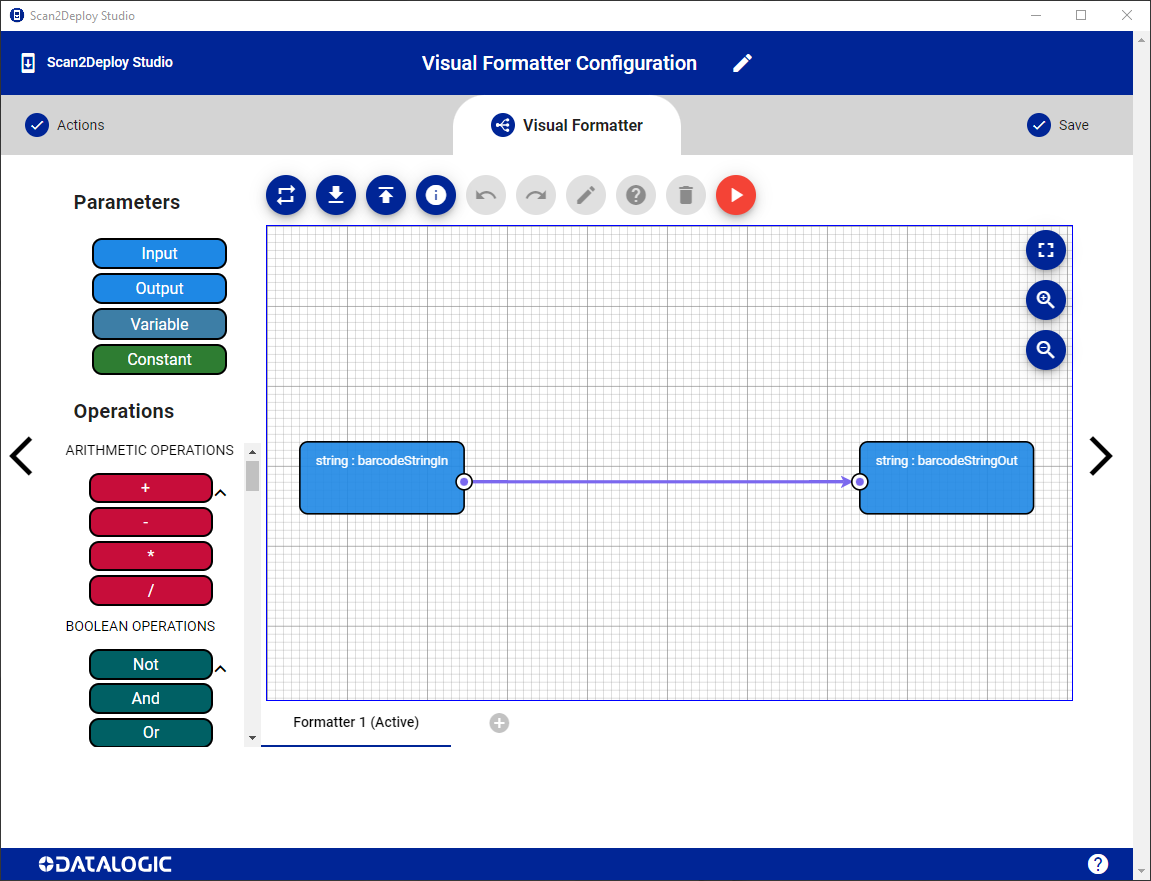This screenshot has height=881, width=1151.
Task: Click the operations list scrollbar down arrow
Action: pos(252,738)
